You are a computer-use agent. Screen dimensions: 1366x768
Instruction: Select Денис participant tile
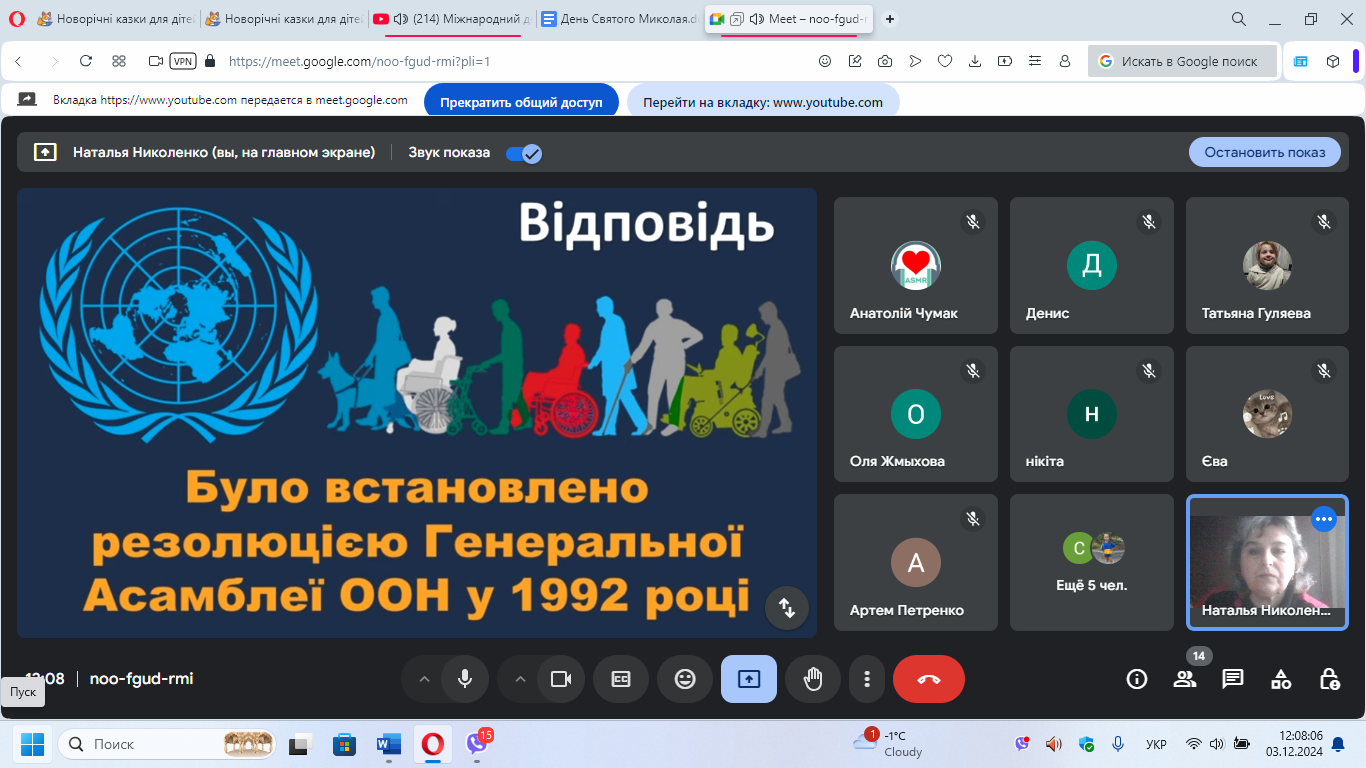pos(1092,265)
